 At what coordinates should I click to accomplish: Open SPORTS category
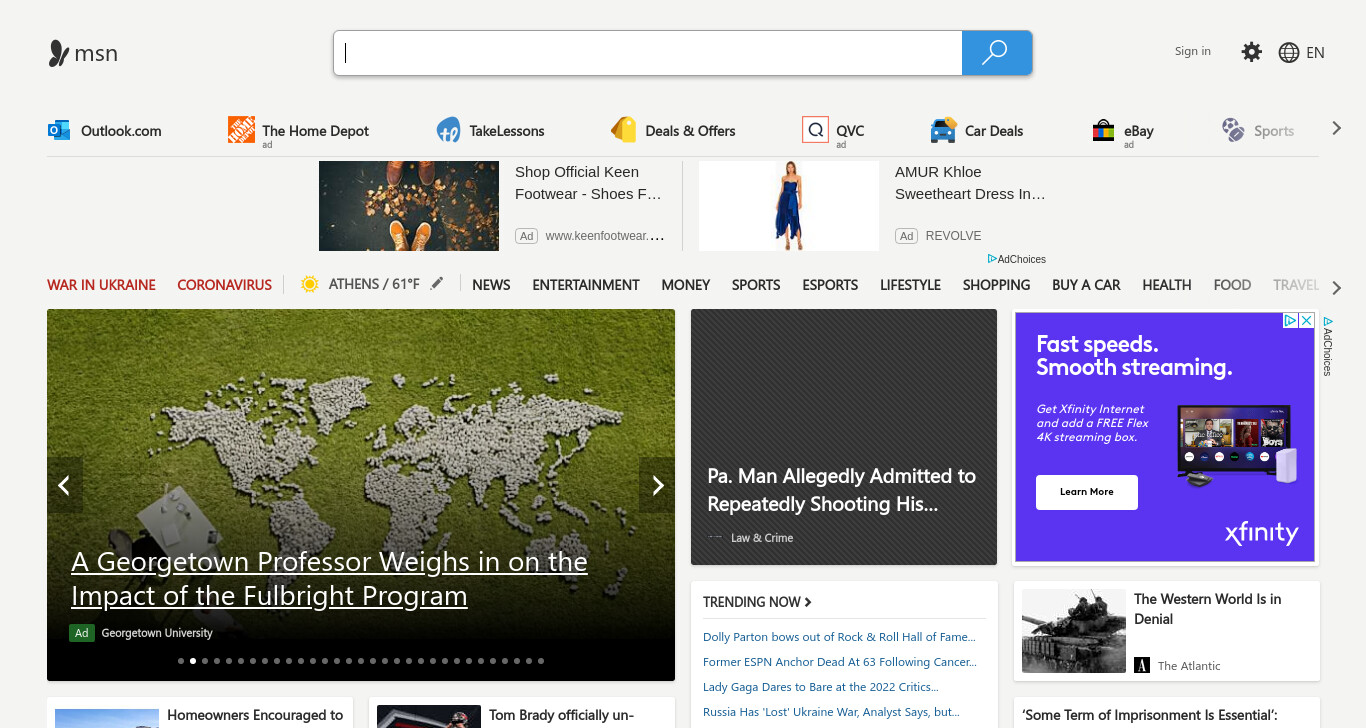pyautogui.click(x=756, y=285)
